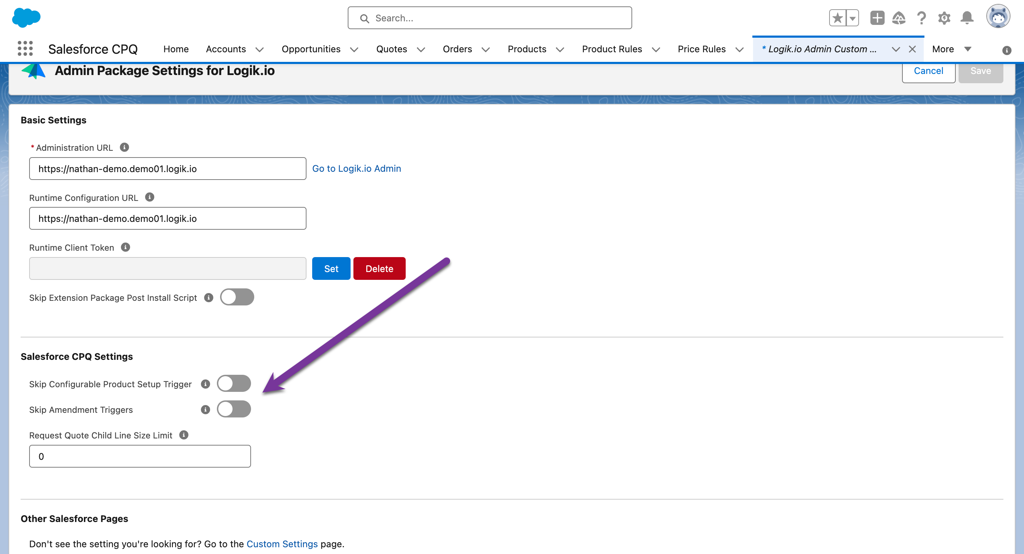Click the blue Set token button
1024x554 pixels.
(331, 269)
